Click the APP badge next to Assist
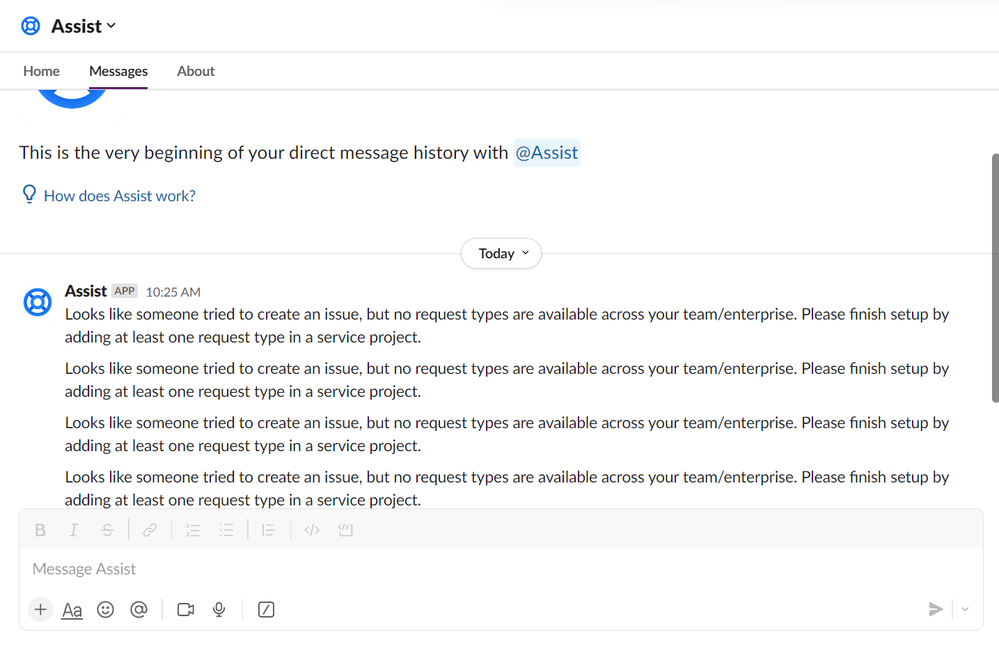 click(x=124, y=291)
